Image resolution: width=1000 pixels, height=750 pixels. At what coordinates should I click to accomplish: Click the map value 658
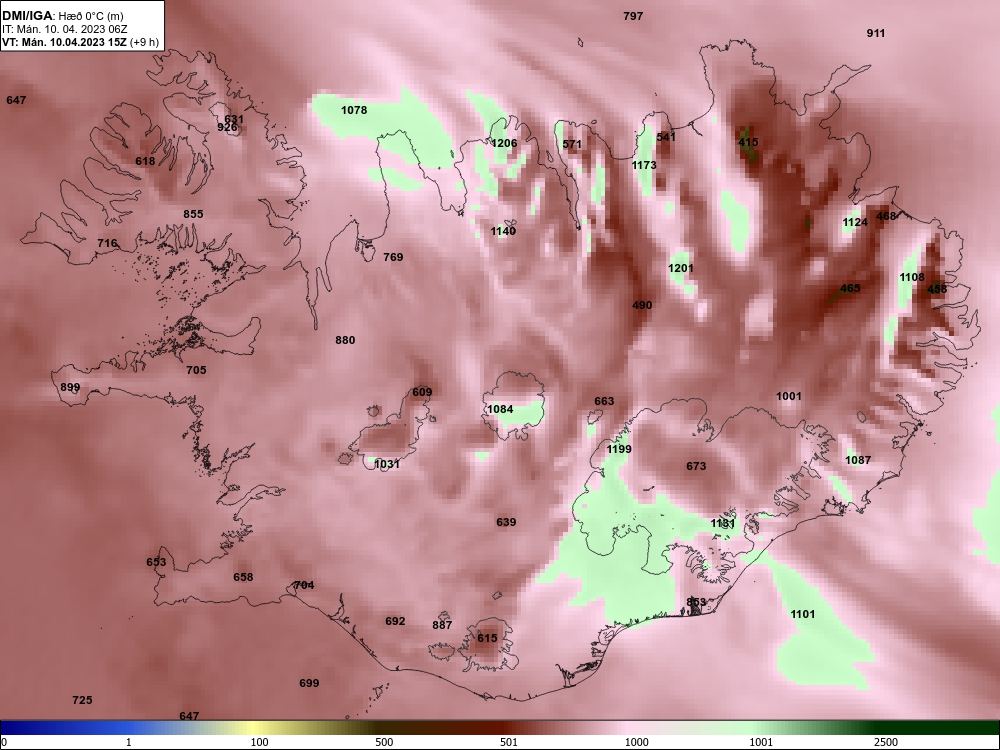(x=243, y=577)
